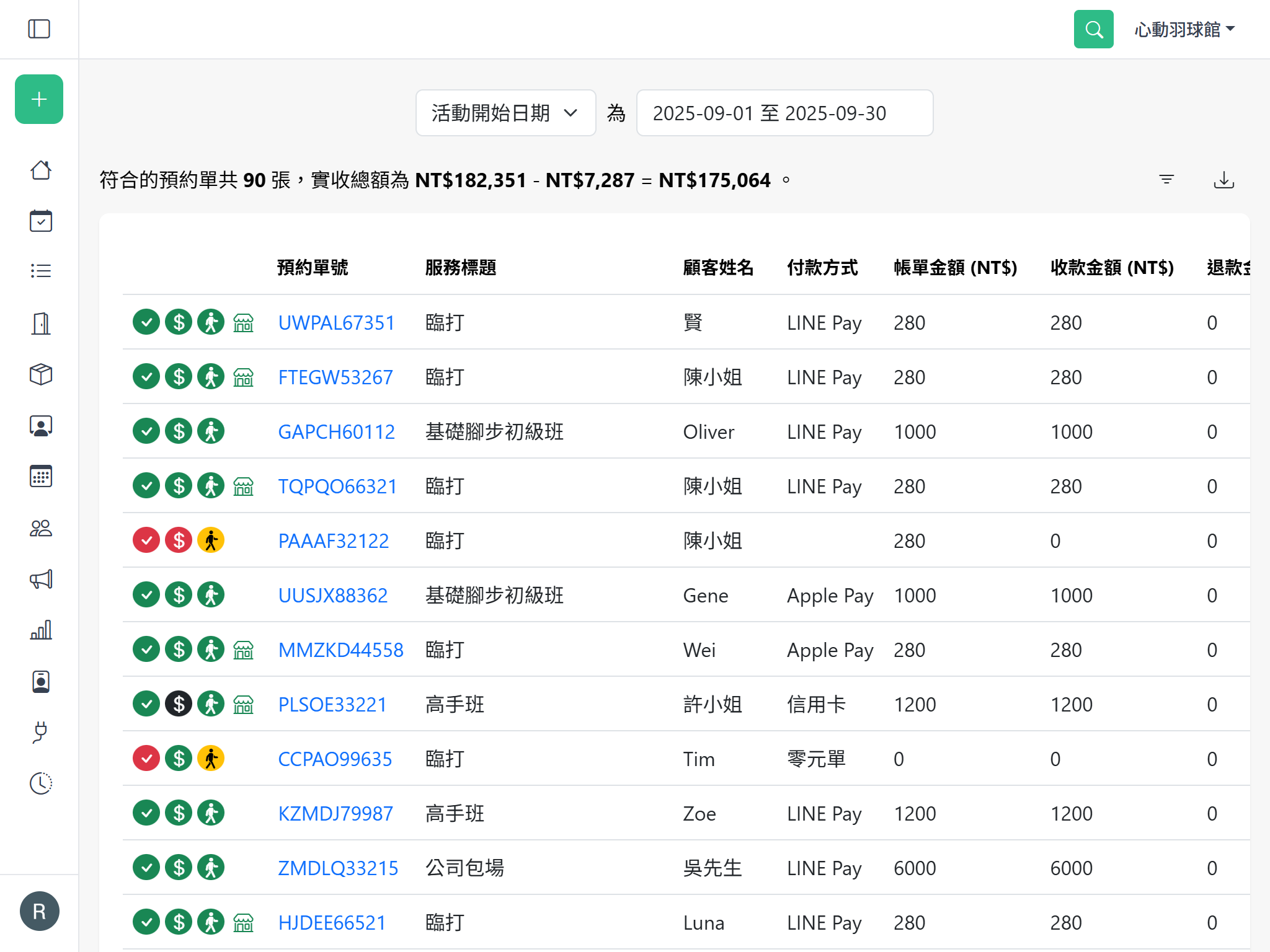Open the filter icon above table
The width and height of the screenshot is (1270, 952).
coord(1166,180)
